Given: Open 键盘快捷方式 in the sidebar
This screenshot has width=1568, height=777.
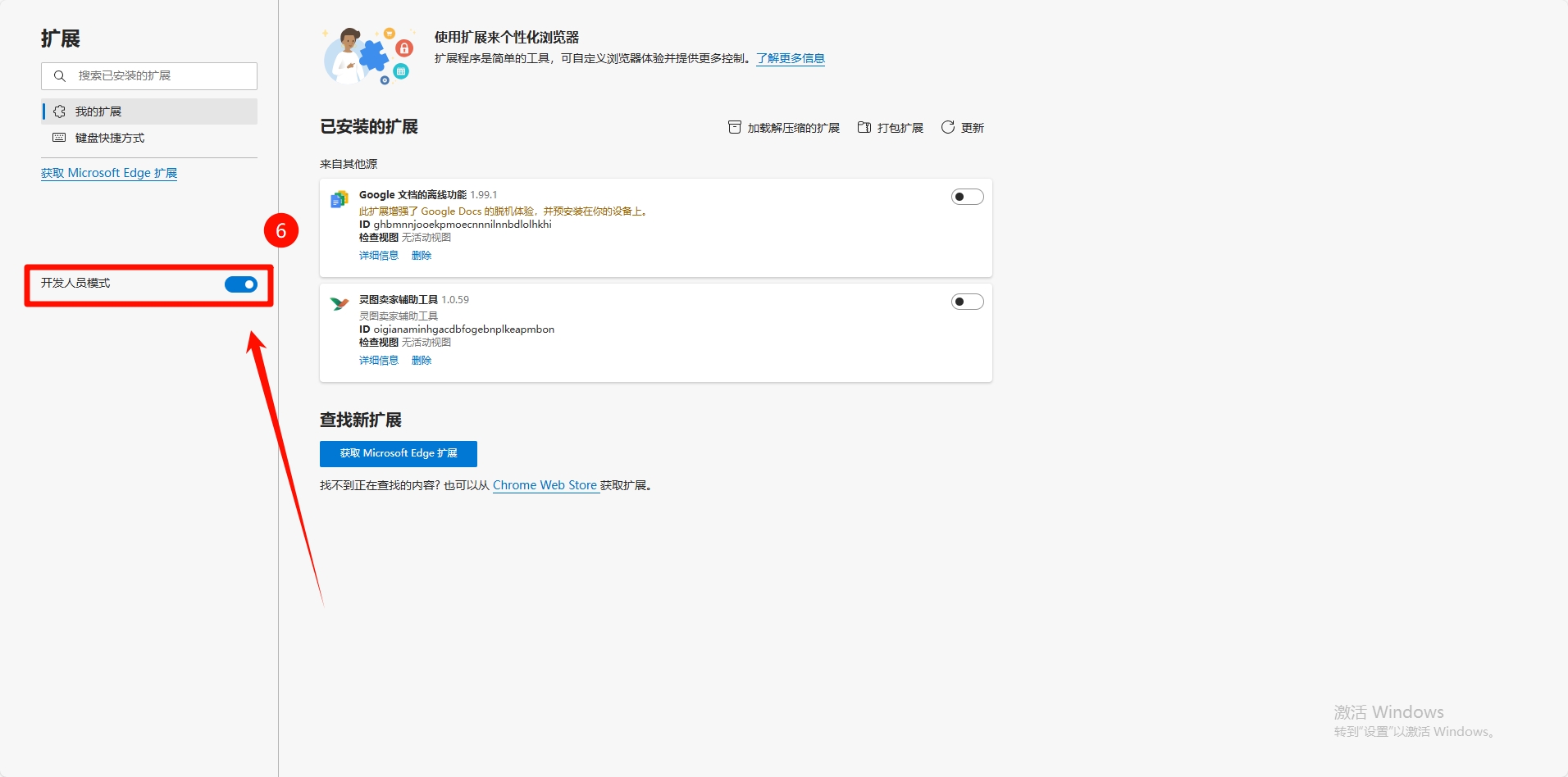Looking at the screenshot, I should pos(110,138).
